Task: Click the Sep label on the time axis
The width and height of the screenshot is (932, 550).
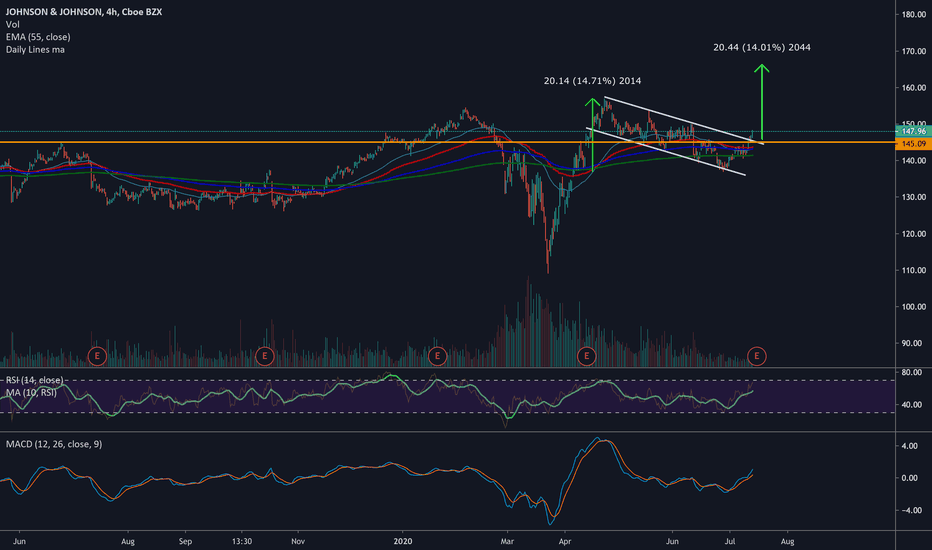Action: 185,541
